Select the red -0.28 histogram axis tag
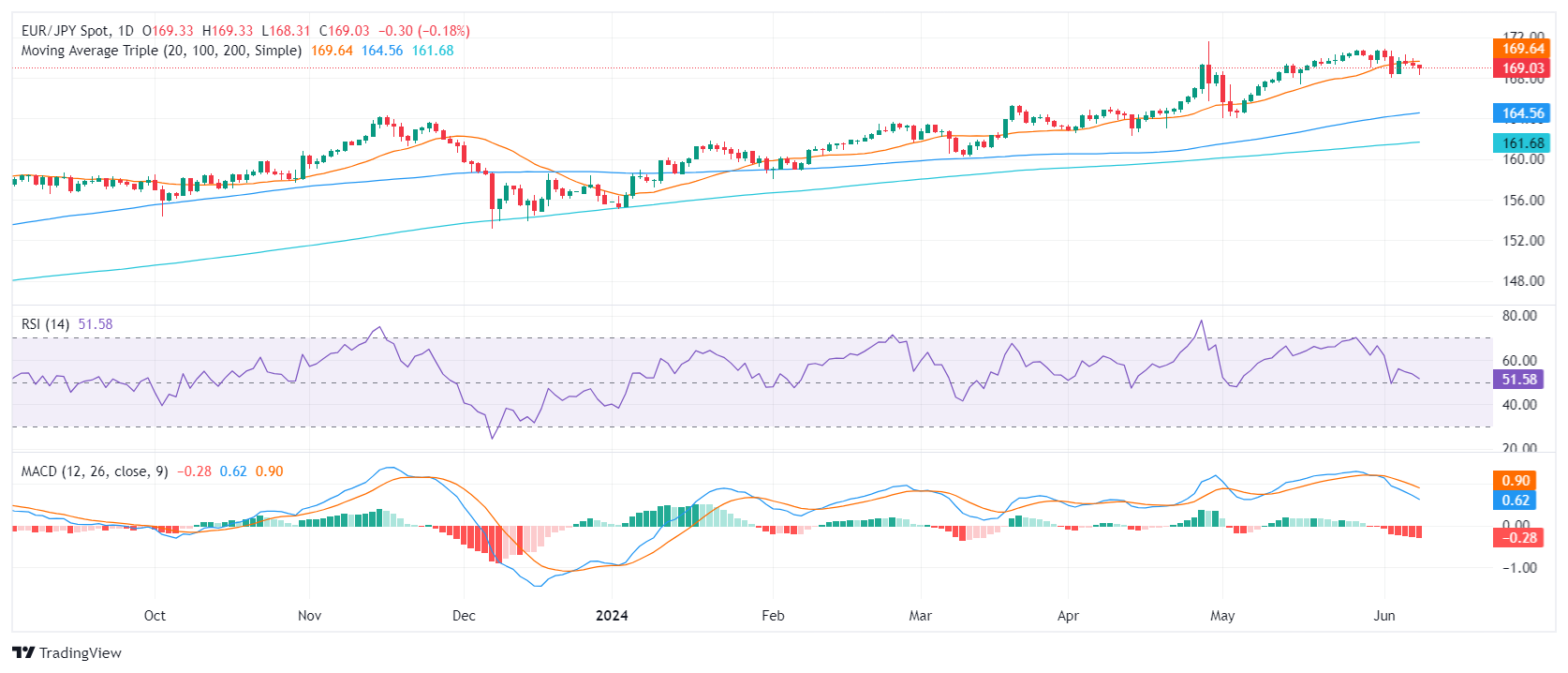The height and width of the screenshot is (673, 1568). [1518, 538]
